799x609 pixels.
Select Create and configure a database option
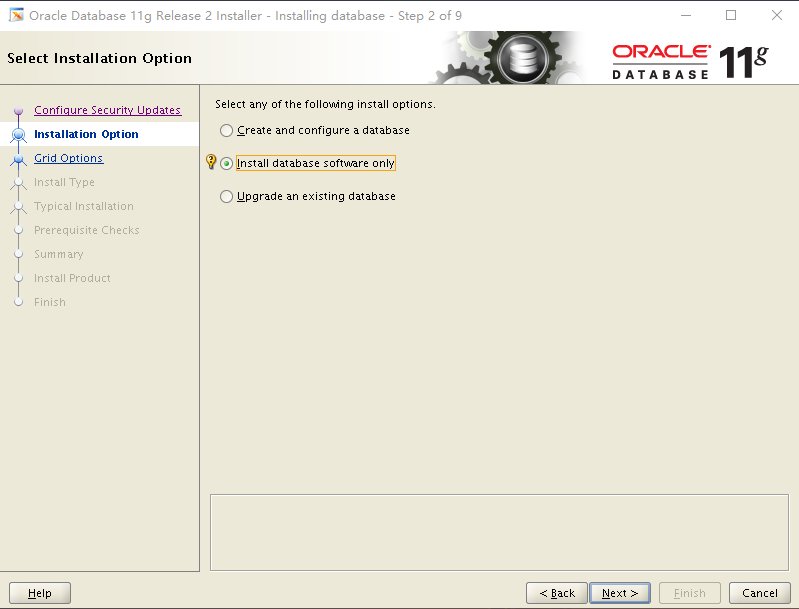(314, 130)
